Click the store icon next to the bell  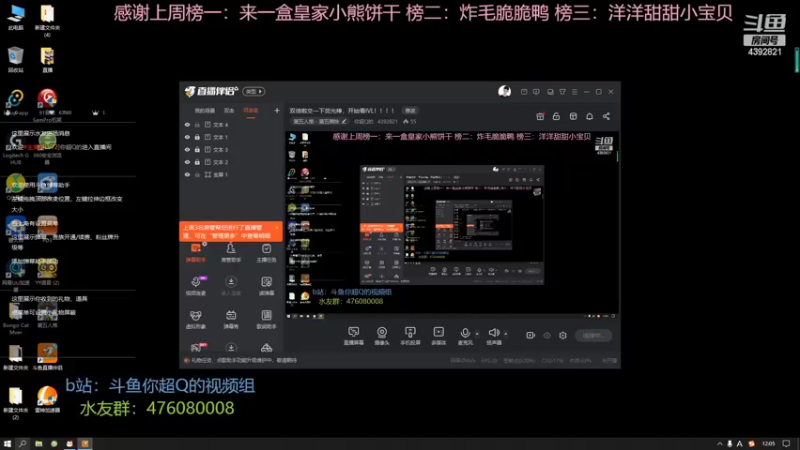pyautogui.click(x=573, y=116)
